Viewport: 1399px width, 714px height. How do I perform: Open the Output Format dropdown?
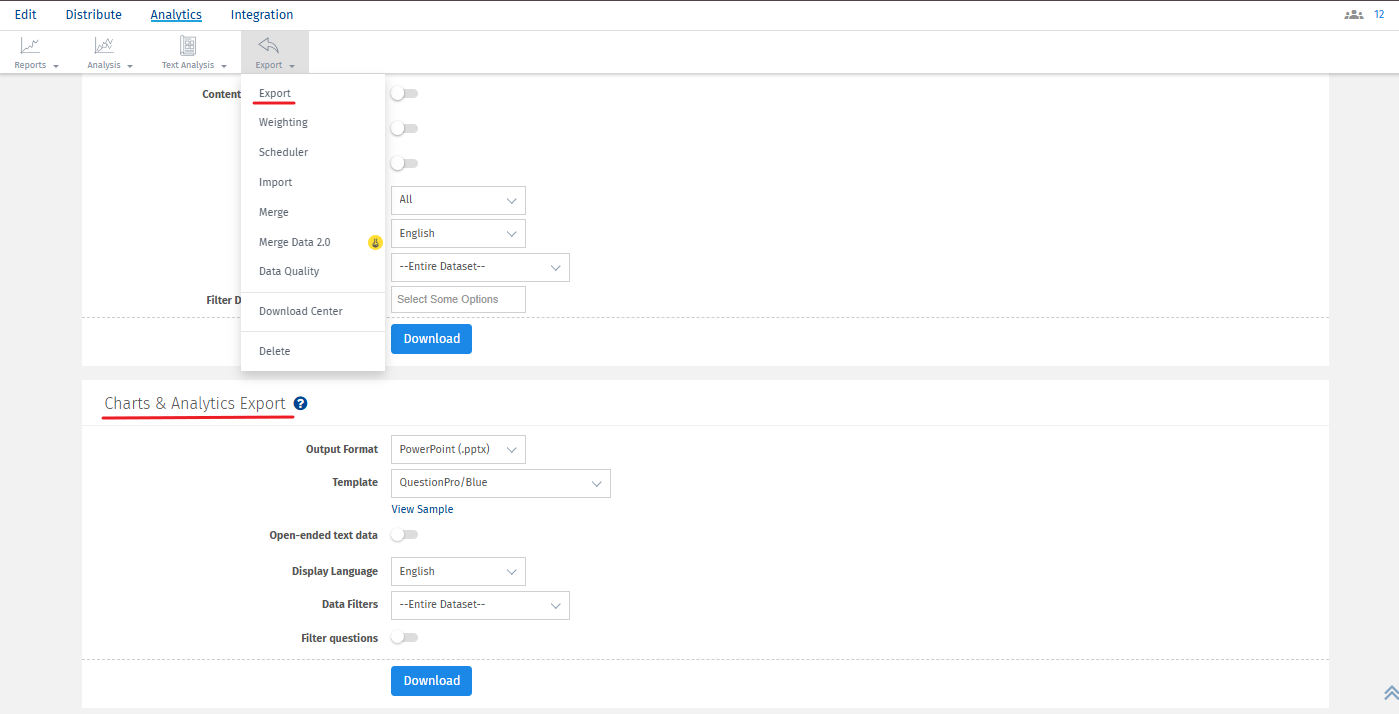pyautogui.click(x=457, y=449)
